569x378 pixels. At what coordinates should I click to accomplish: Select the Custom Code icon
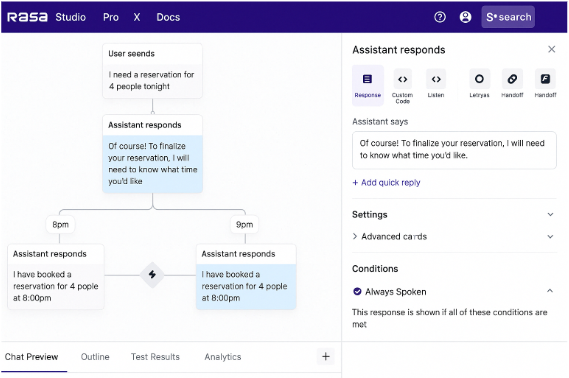[402, 79]
